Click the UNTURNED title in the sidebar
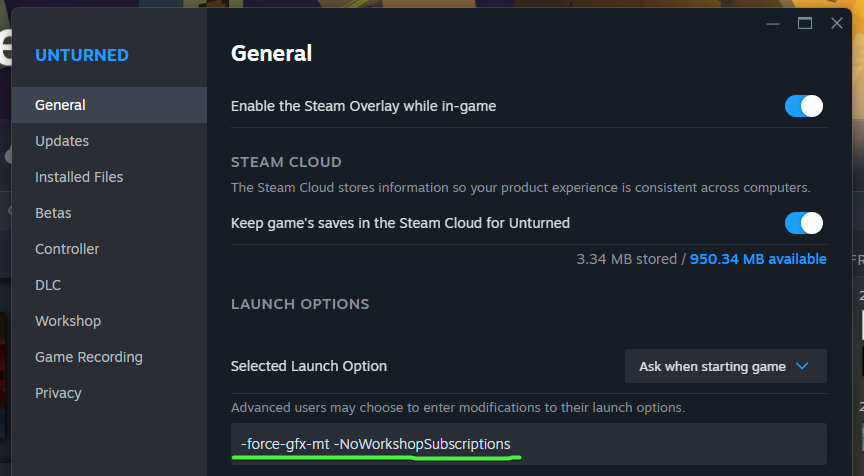The height and width of the screenshot is (476, 864). [x=82, y=55]
